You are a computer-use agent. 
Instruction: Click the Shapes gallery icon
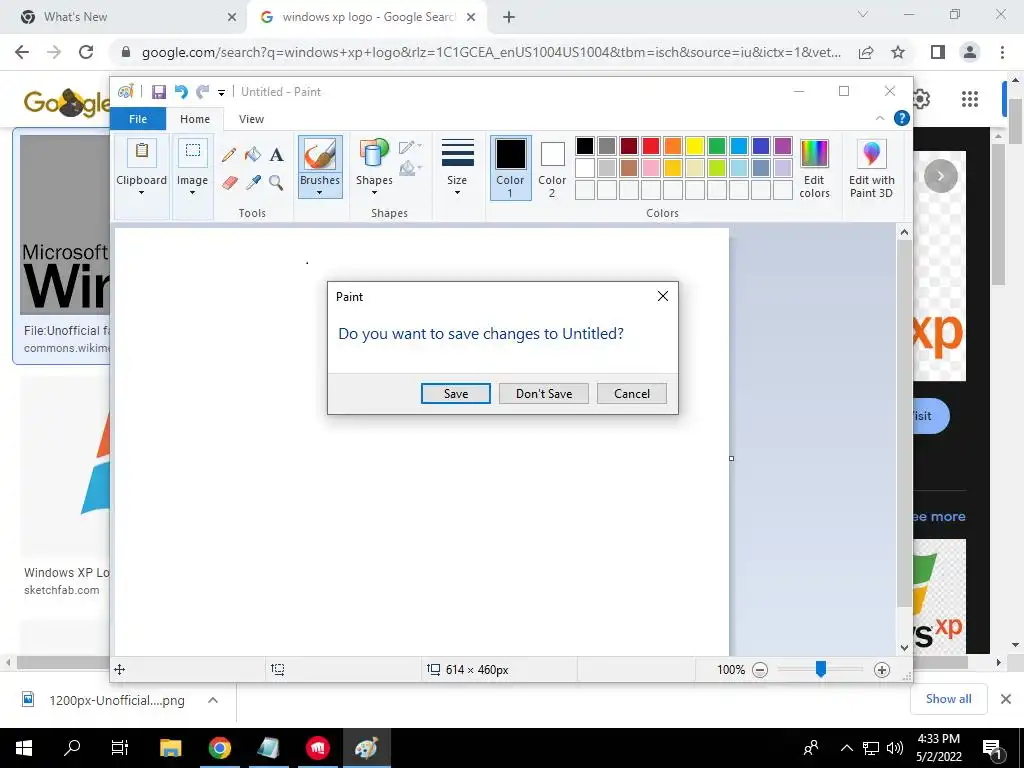point(374,155)
